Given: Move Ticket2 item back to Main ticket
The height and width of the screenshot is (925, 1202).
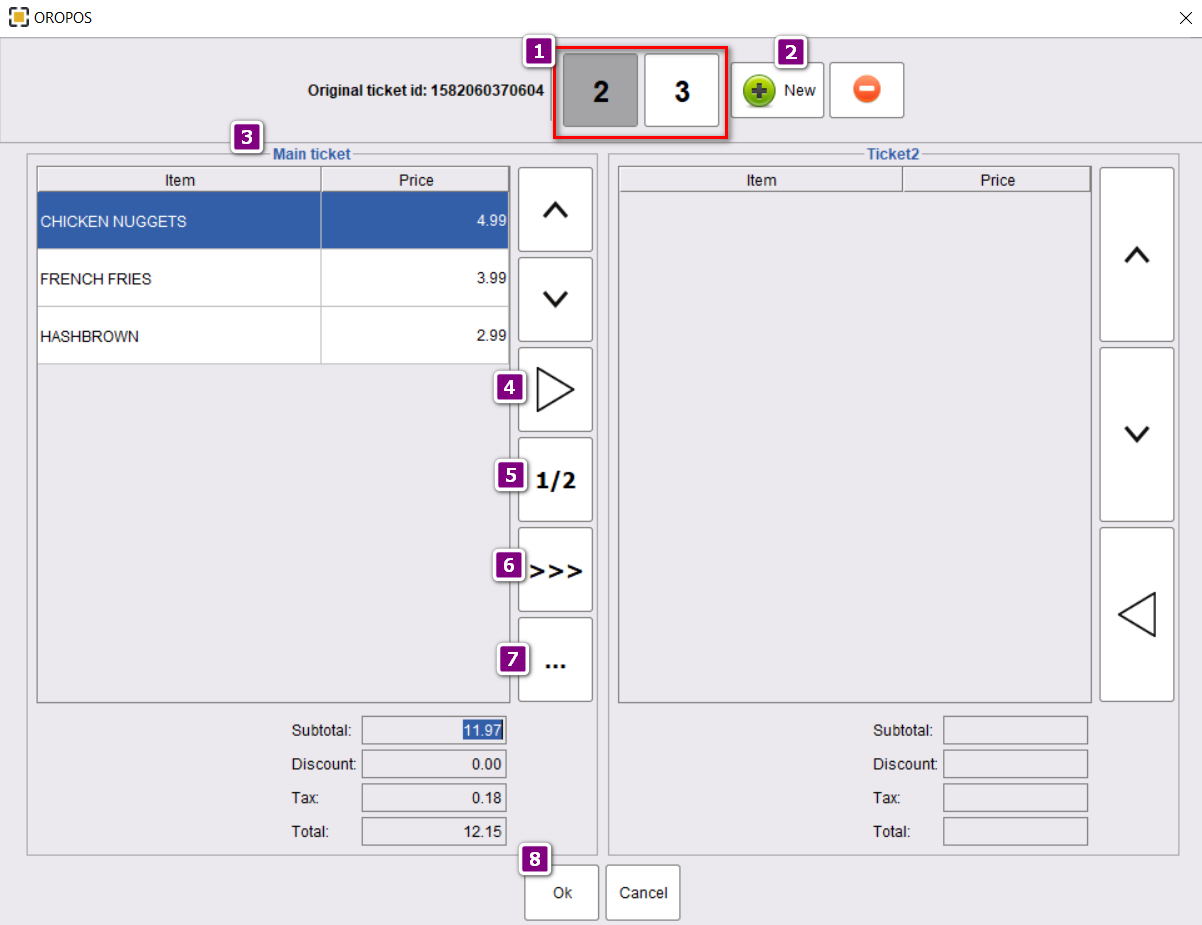Looking at the screenshot, I should [x=1137, y=614].
